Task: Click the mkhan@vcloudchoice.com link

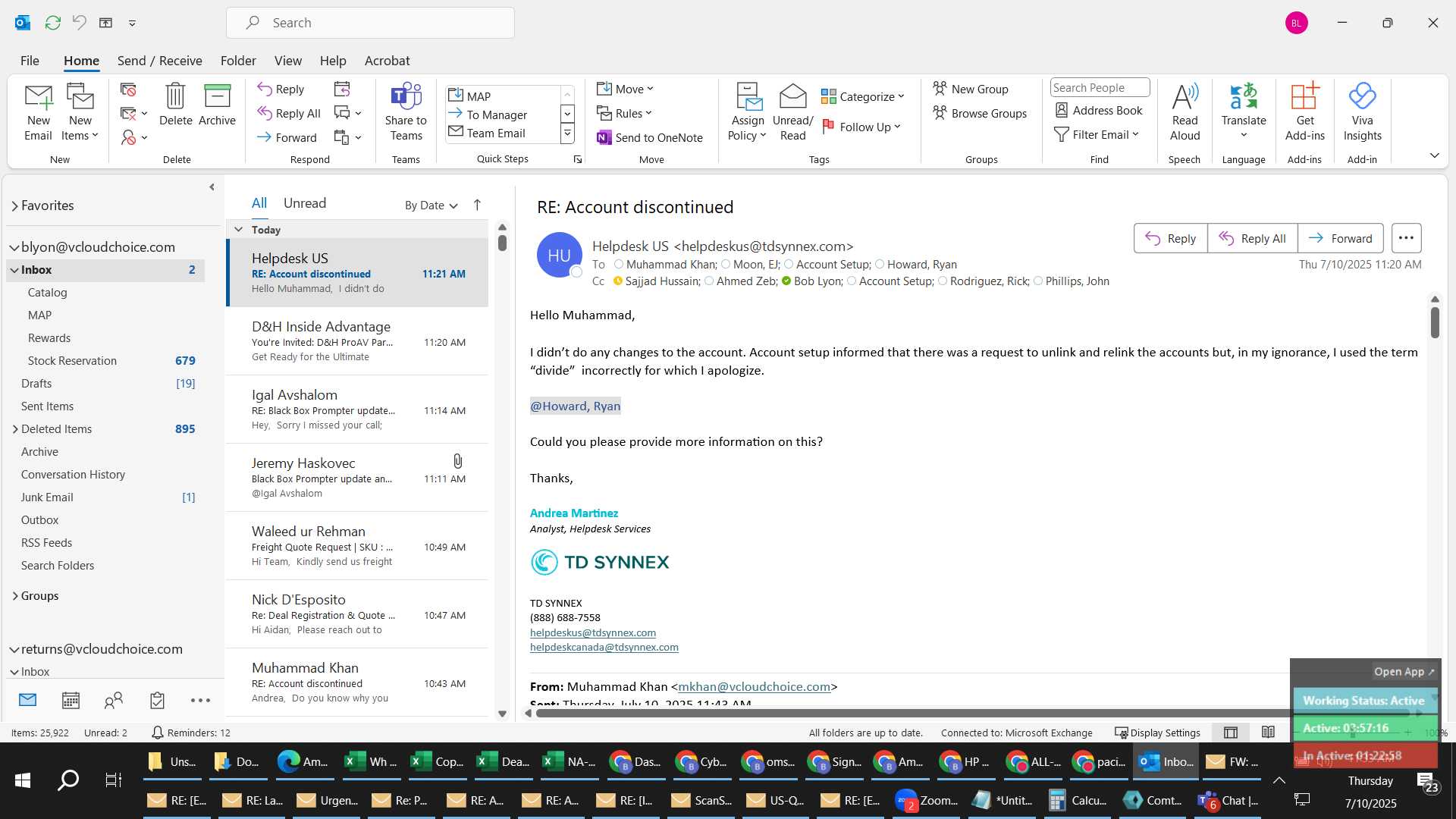Action: point(754,686)
